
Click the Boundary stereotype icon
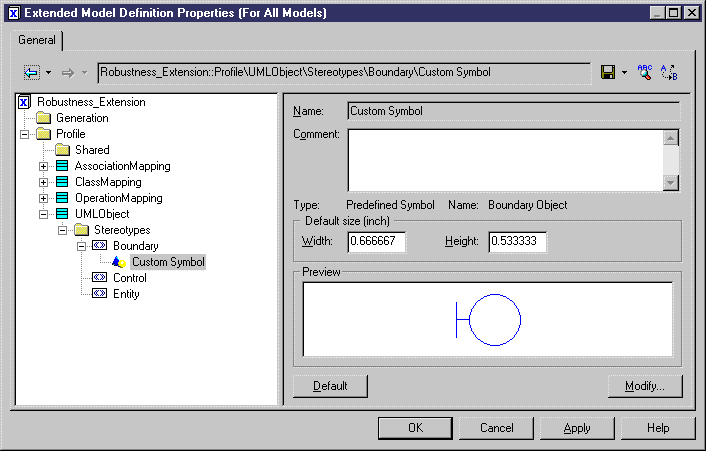click(100, 246)
